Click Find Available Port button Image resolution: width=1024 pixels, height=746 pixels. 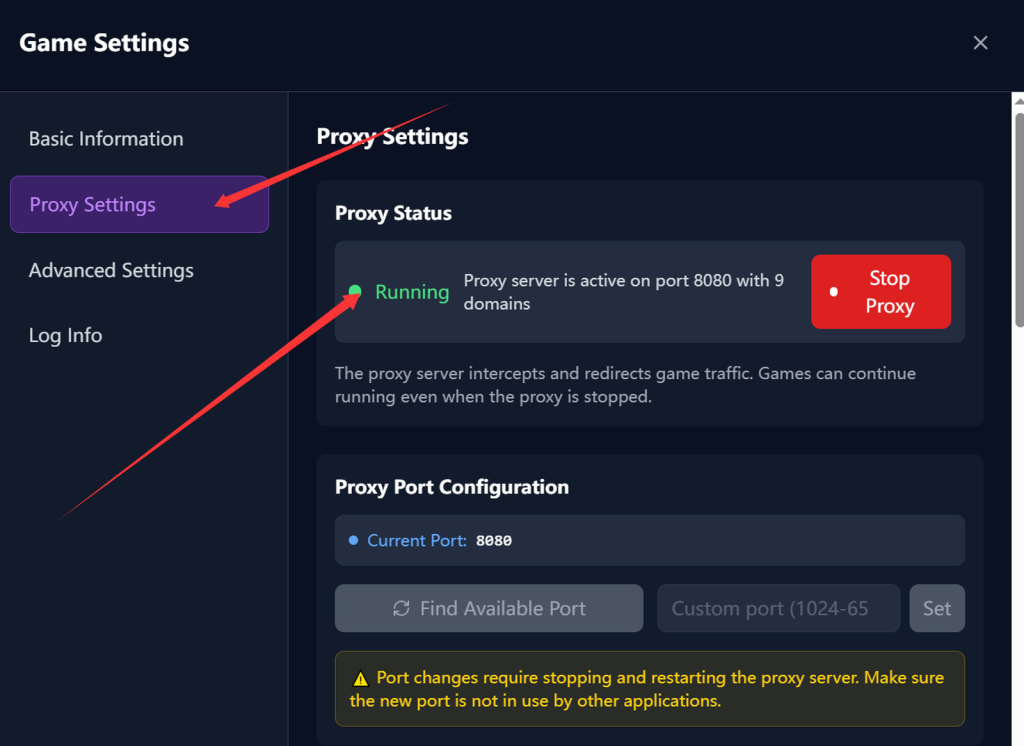click(x=489, y=608)
